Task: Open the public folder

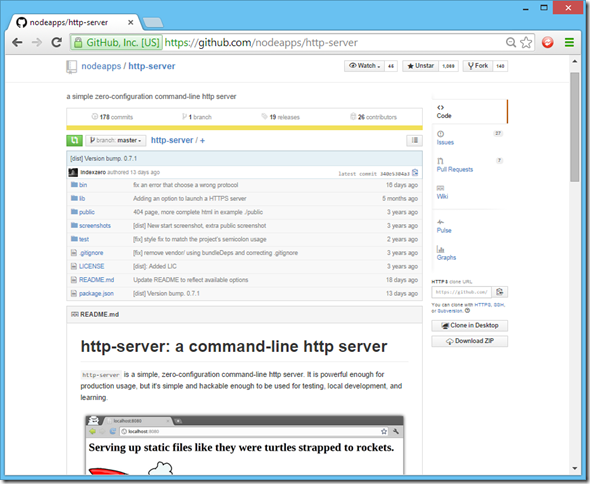Action: (x=87, y=212)
